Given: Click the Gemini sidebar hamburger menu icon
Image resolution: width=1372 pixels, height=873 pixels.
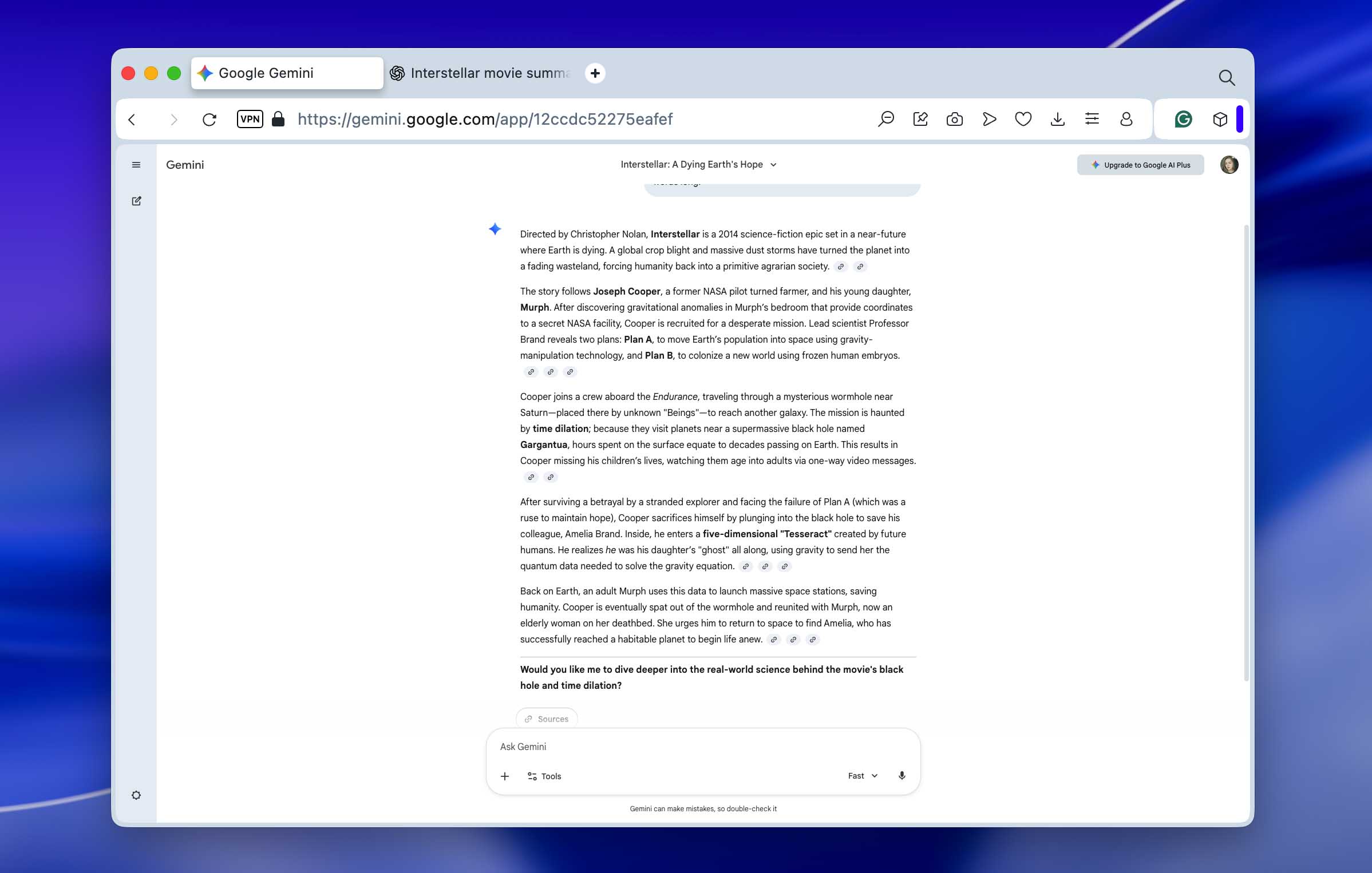Looking at the screenshot, I should coord(136,165).
